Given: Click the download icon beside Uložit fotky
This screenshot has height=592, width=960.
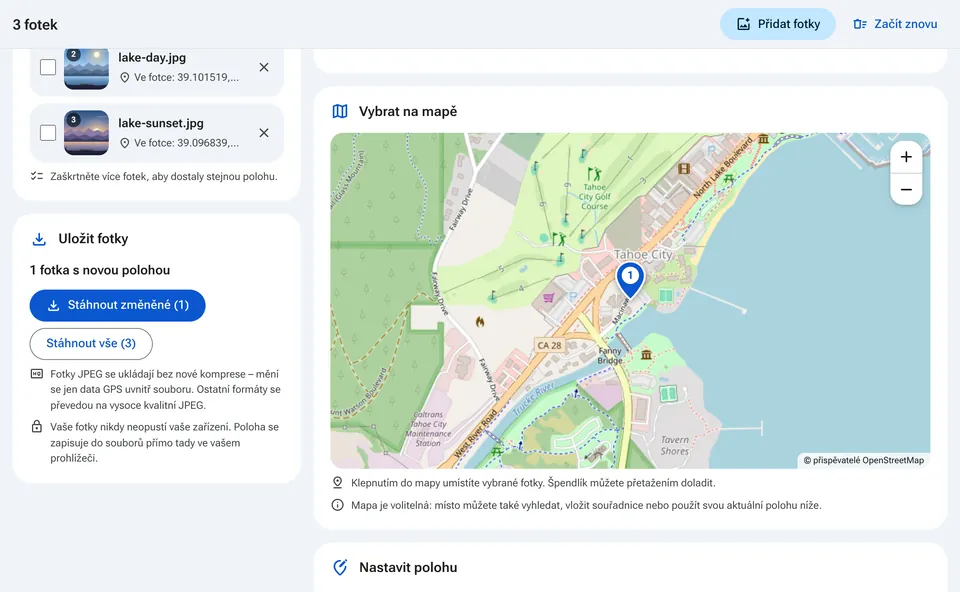Looking at the screenshot, I should coord(39,239).
